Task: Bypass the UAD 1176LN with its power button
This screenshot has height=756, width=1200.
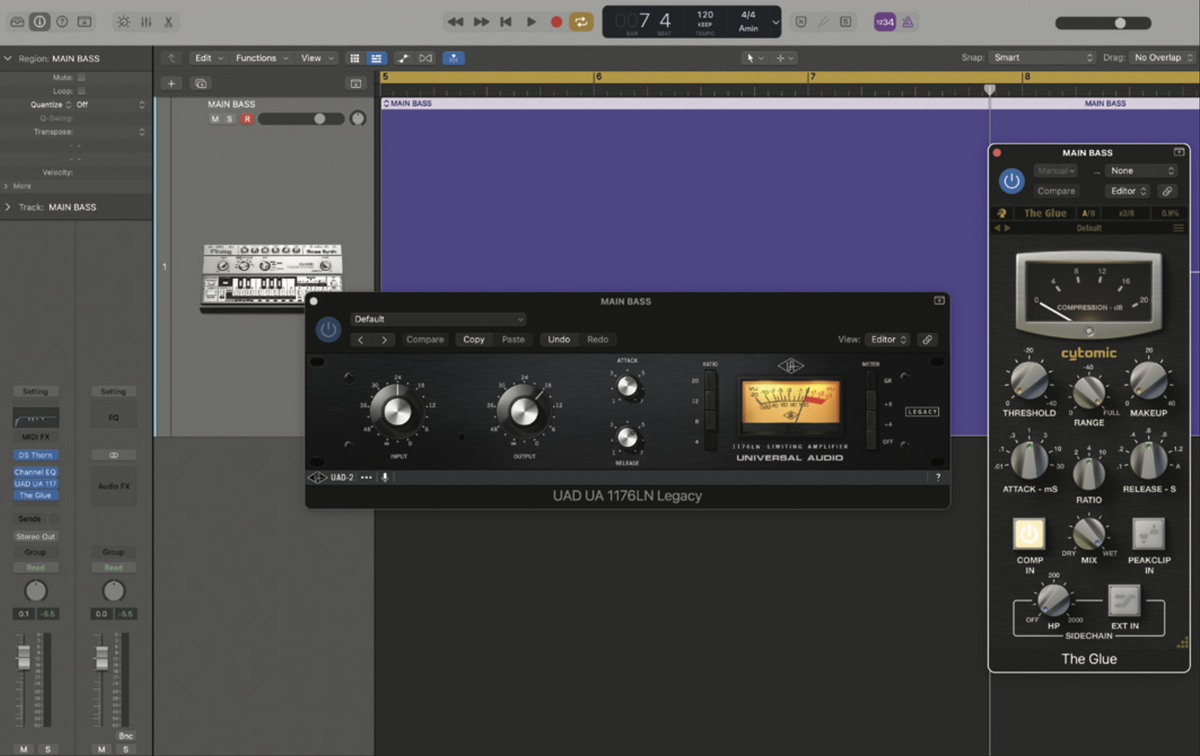Action: point(328,329)
